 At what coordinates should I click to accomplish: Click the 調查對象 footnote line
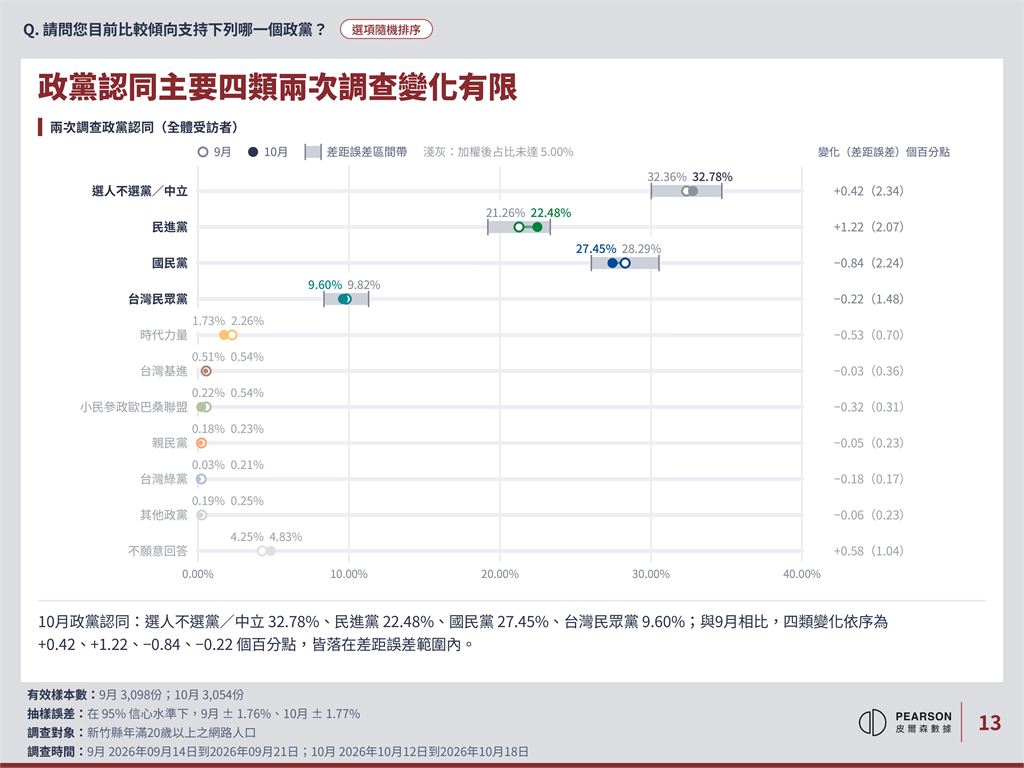click(142, 733)
